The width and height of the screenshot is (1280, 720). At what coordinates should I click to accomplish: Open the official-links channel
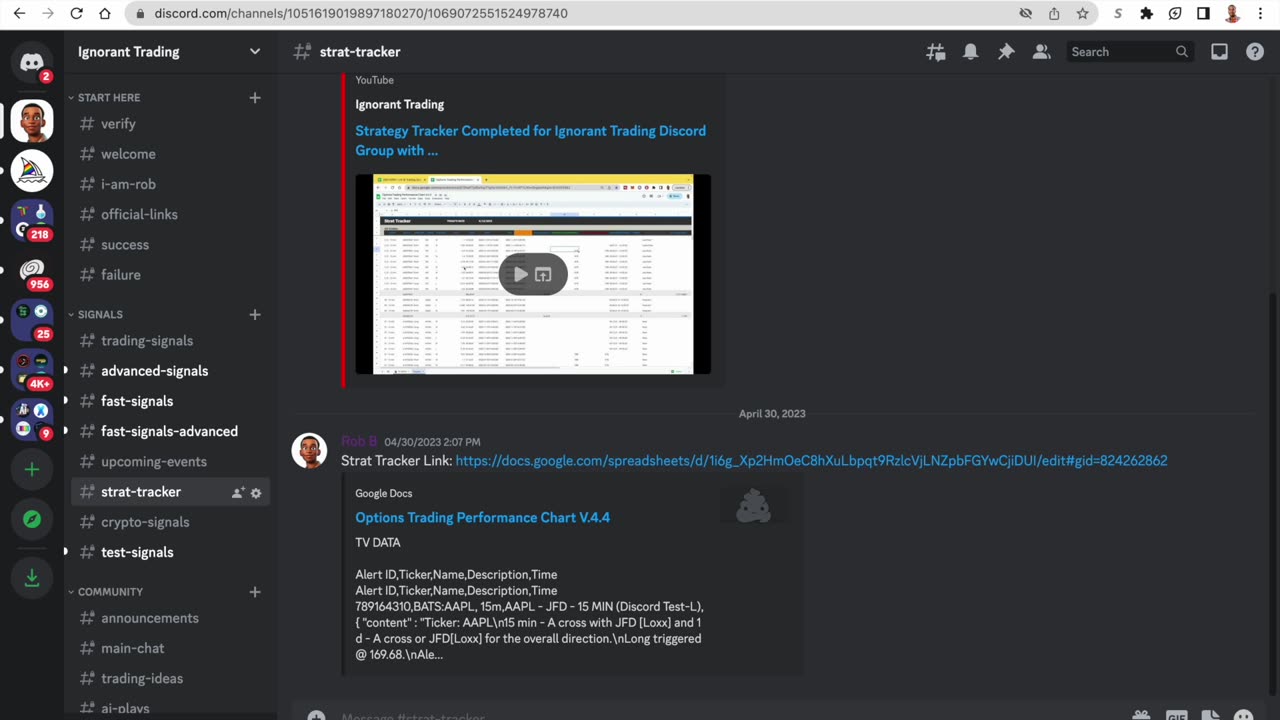tap(170, 214)
